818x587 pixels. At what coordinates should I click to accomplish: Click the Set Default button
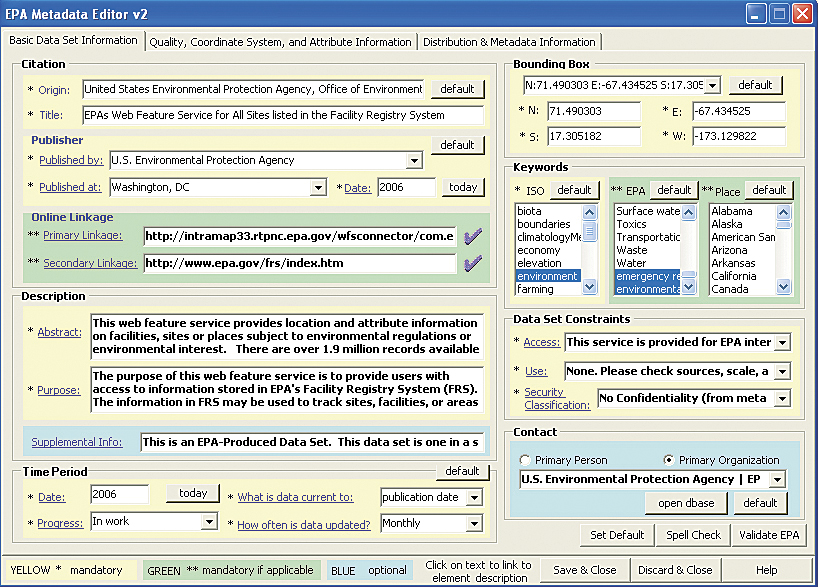617,535
